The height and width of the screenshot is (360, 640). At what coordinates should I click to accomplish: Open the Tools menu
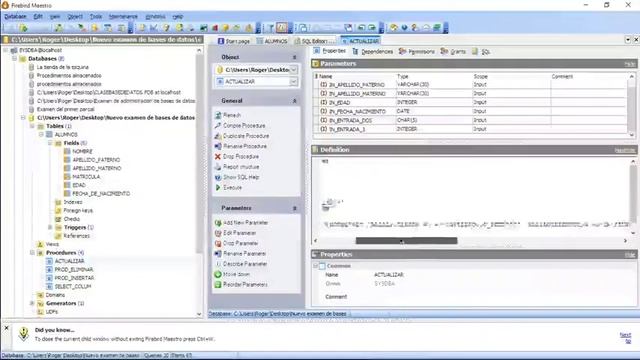tap(96, 16)
